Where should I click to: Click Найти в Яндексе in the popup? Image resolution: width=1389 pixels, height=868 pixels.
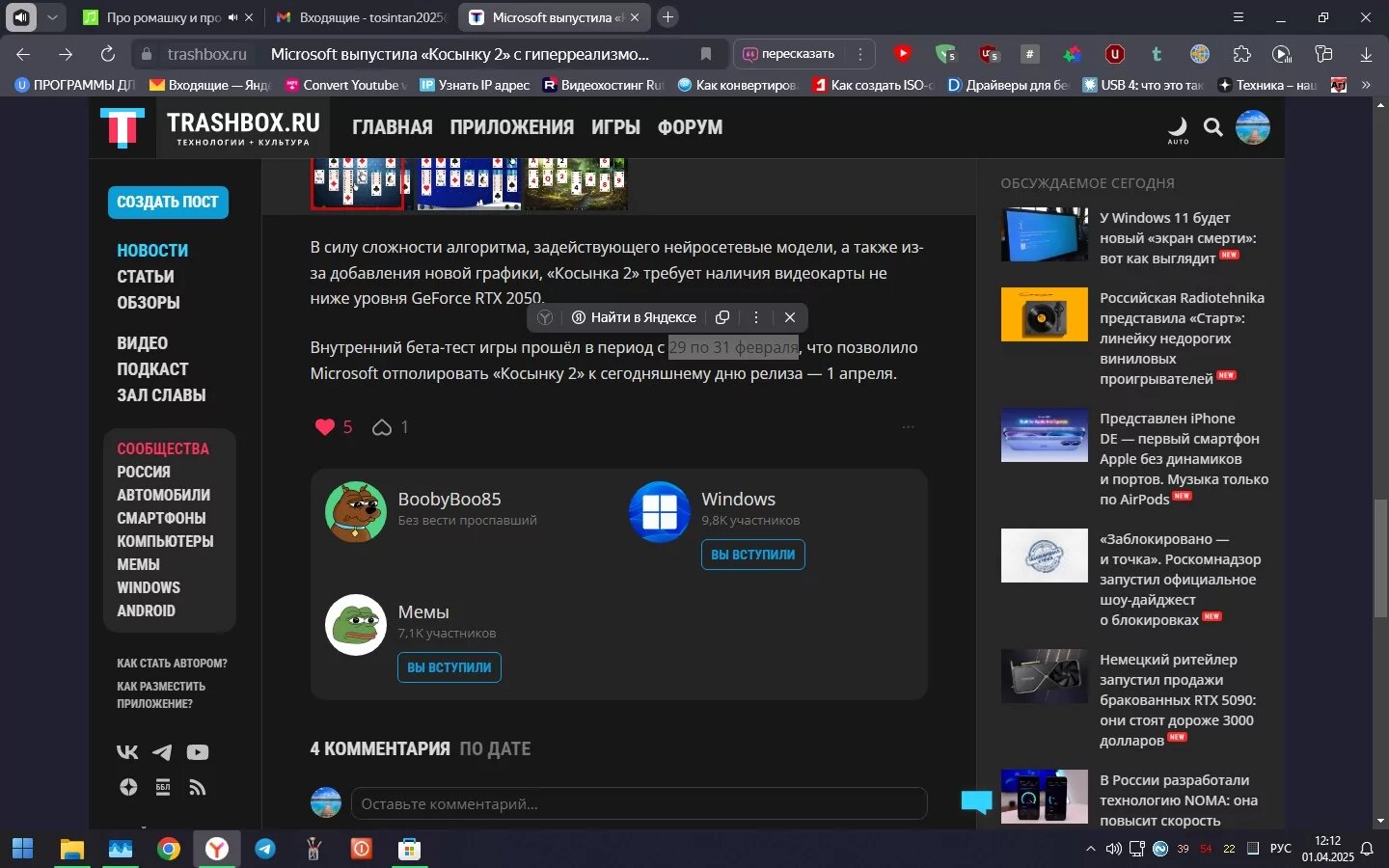pyautogui.click(x=634, y=317)
